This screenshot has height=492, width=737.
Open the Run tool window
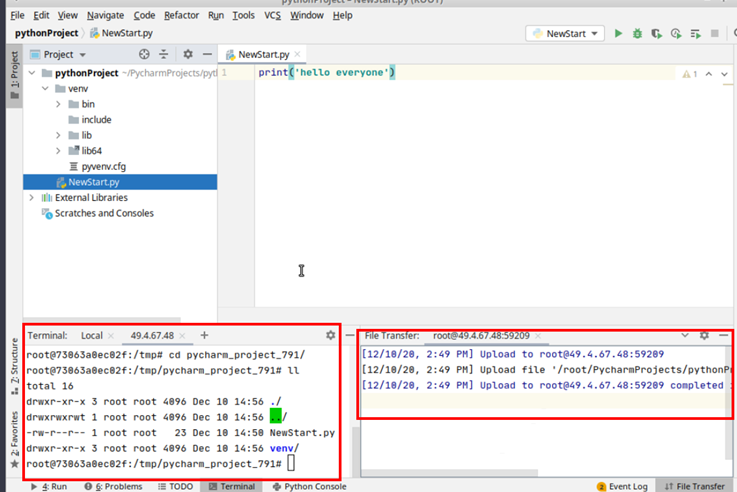point(49,486)
